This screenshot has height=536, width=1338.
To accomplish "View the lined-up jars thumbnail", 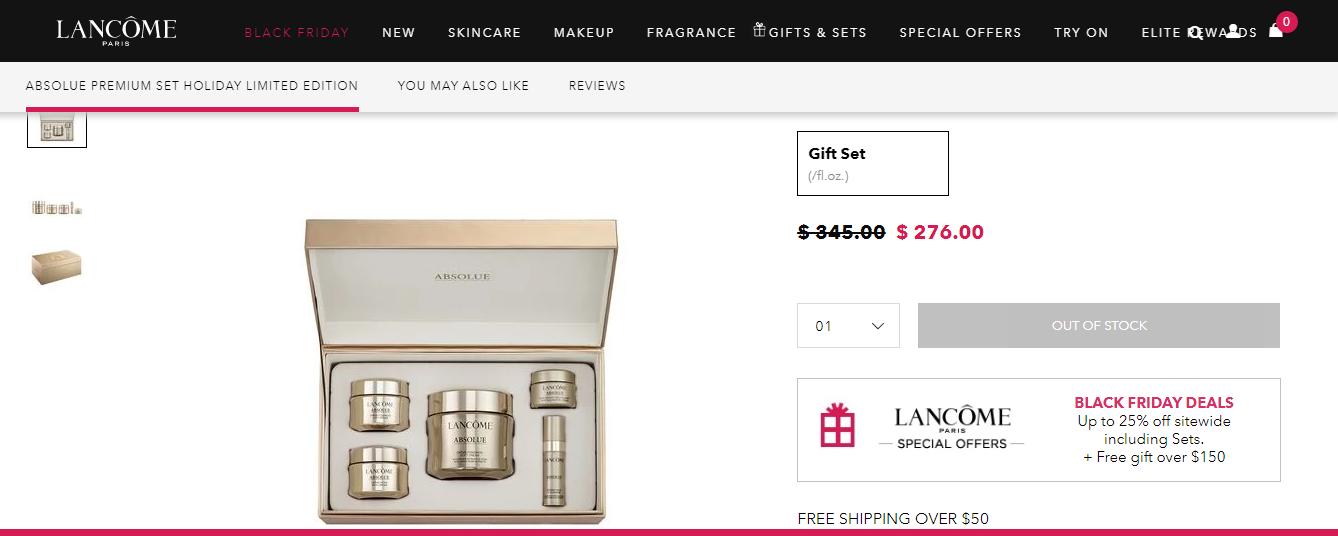I will pyautogui.click(x=56, y=208).
